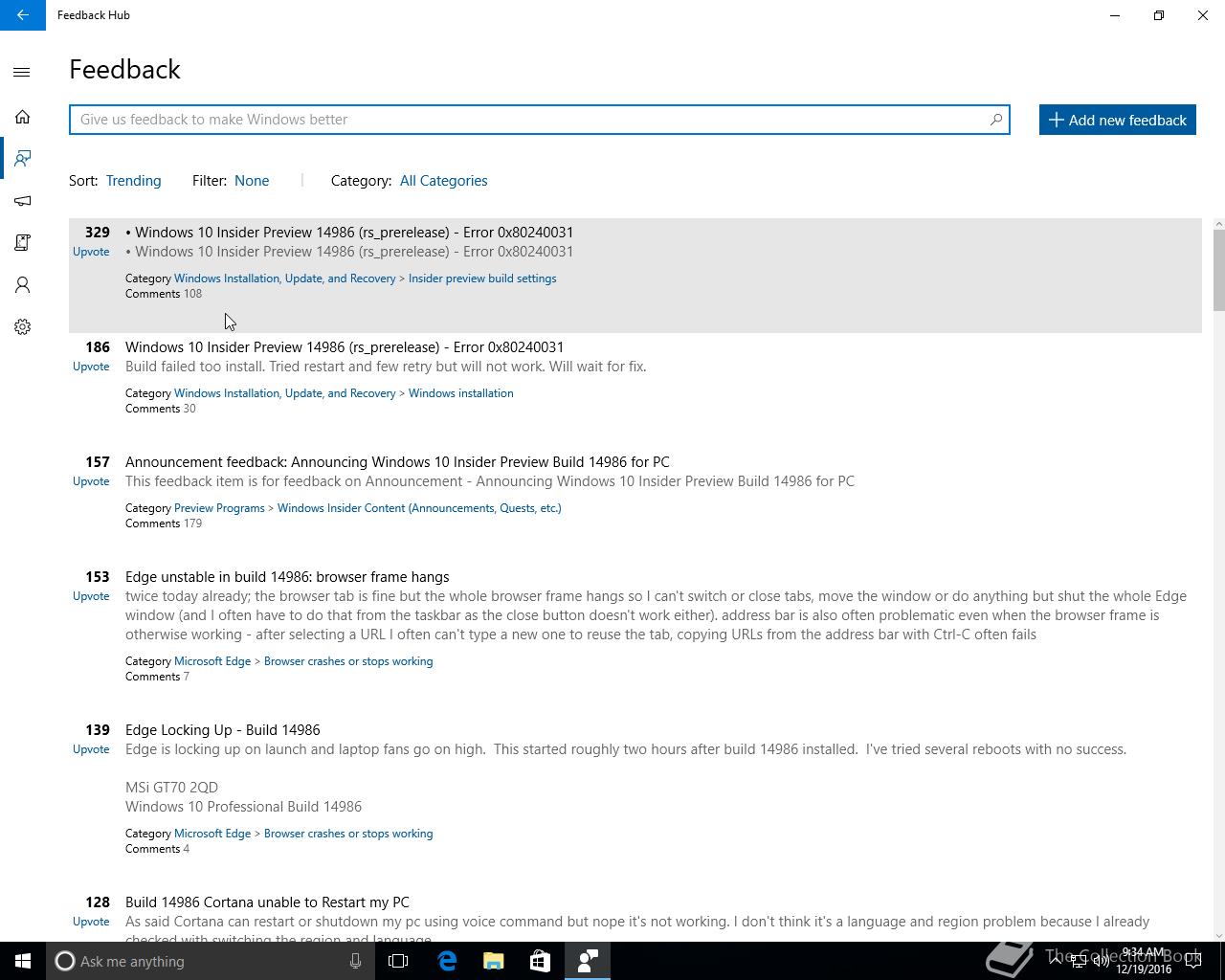This screenshot has height=980, width=1225.
Task: Upvote Edge unstable in build 14986
Action: (91, 596)
